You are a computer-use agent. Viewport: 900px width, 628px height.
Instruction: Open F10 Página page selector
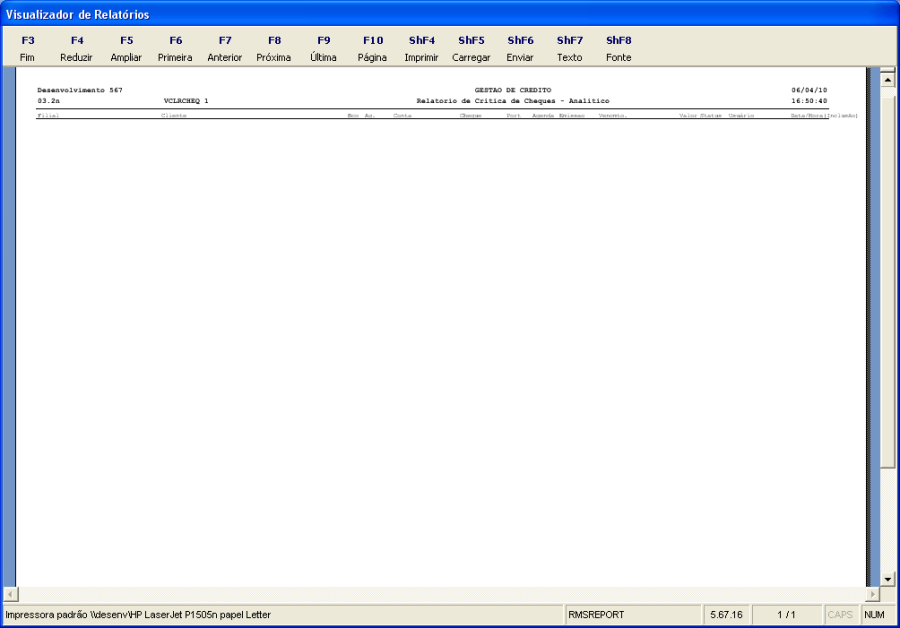click(x=373, y=48)
